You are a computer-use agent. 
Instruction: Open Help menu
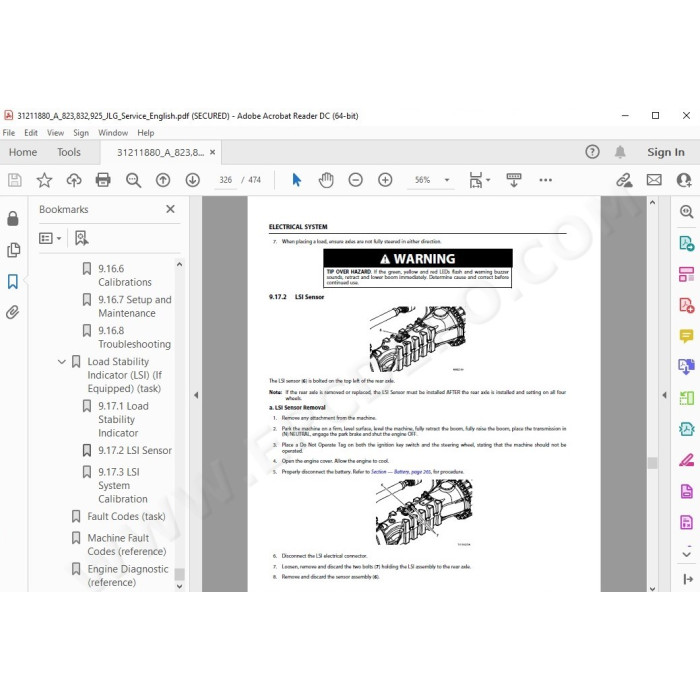pos(146,133)
